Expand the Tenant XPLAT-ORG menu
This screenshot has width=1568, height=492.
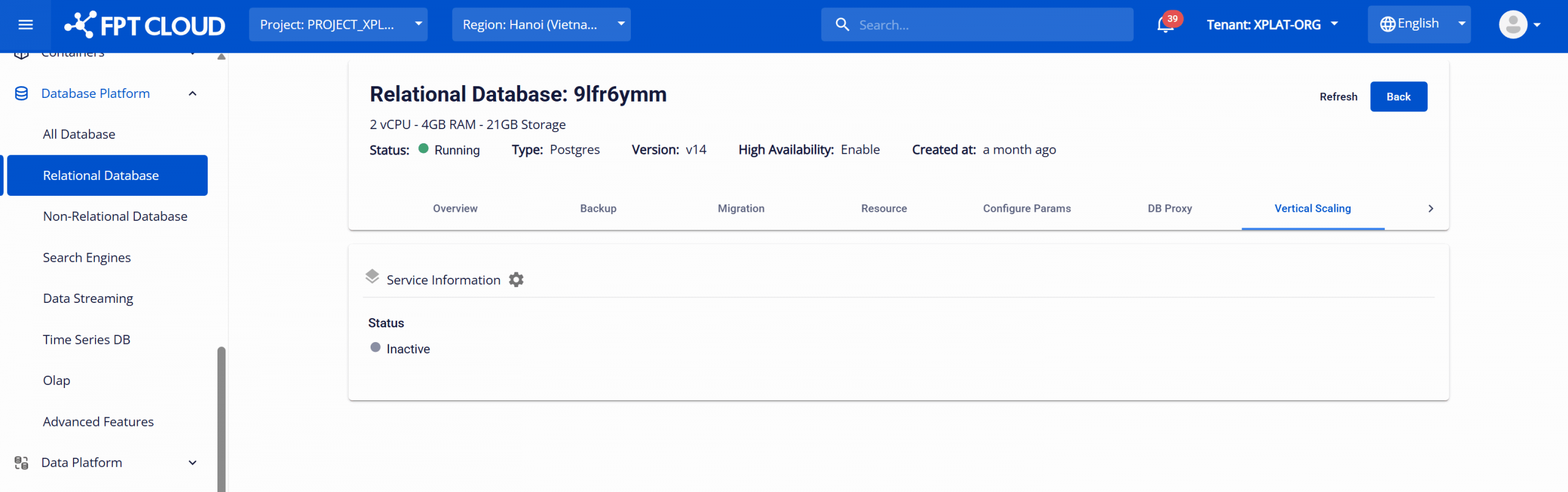click(1272, 24)
